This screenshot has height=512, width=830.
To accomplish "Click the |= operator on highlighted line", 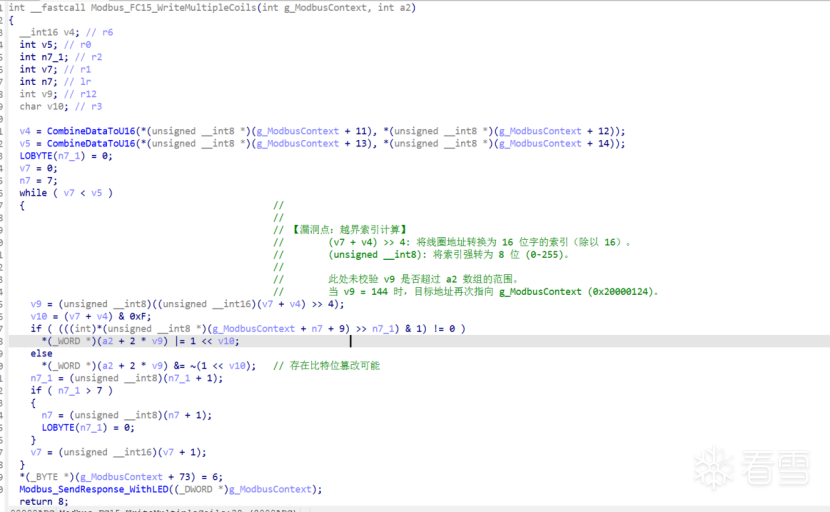I will pos(181,341).
